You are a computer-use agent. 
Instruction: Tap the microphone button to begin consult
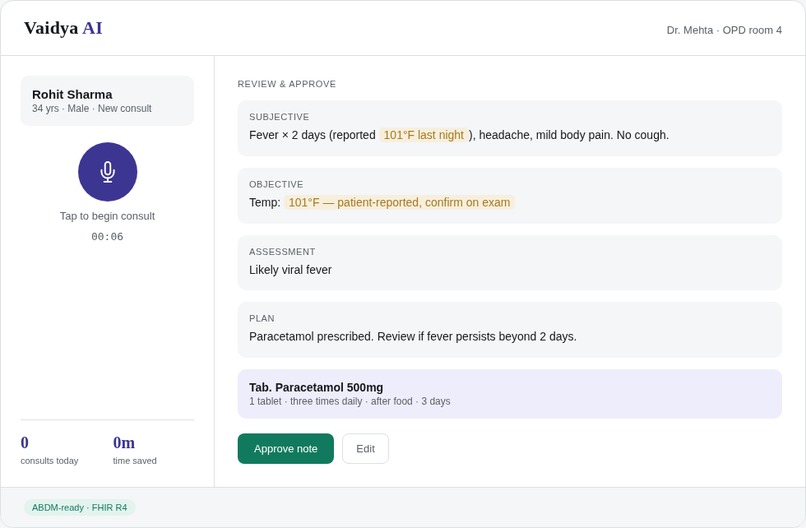coord(107,172)
